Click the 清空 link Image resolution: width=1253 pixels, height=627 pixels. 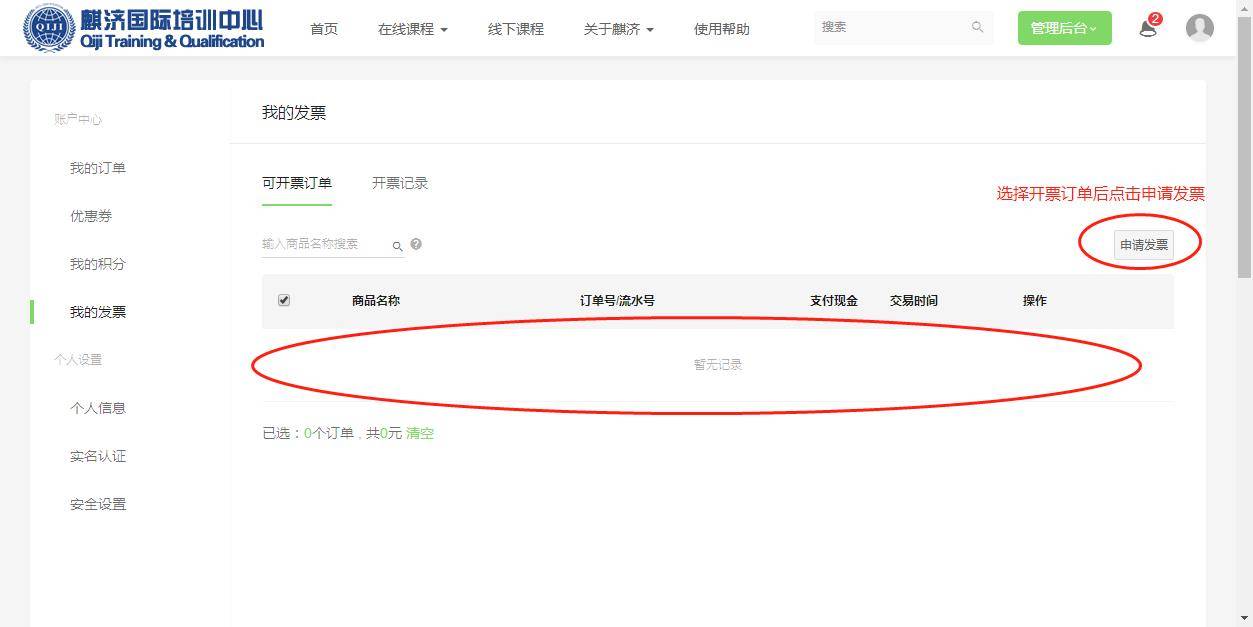[x=420, y=433]
